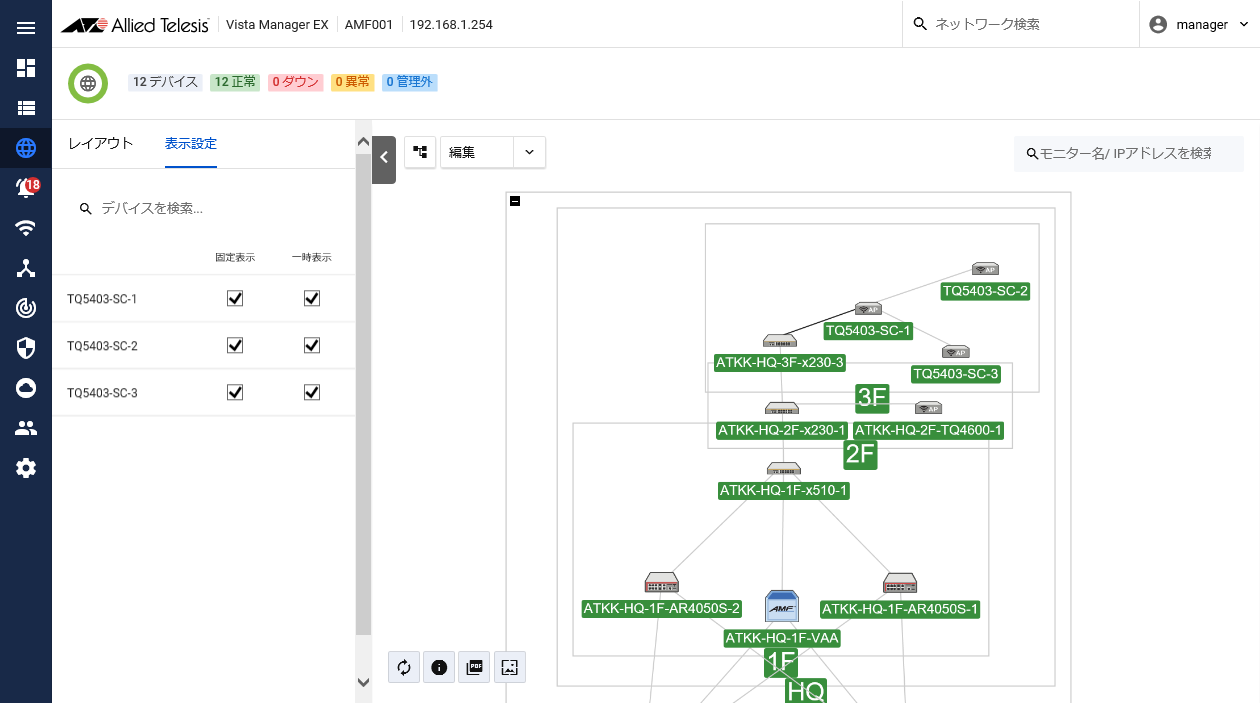This screenshot has height=703, width=1260.
Task: Select the ATKK-HQ-1F-VAA node label
Action: [782, 638]
